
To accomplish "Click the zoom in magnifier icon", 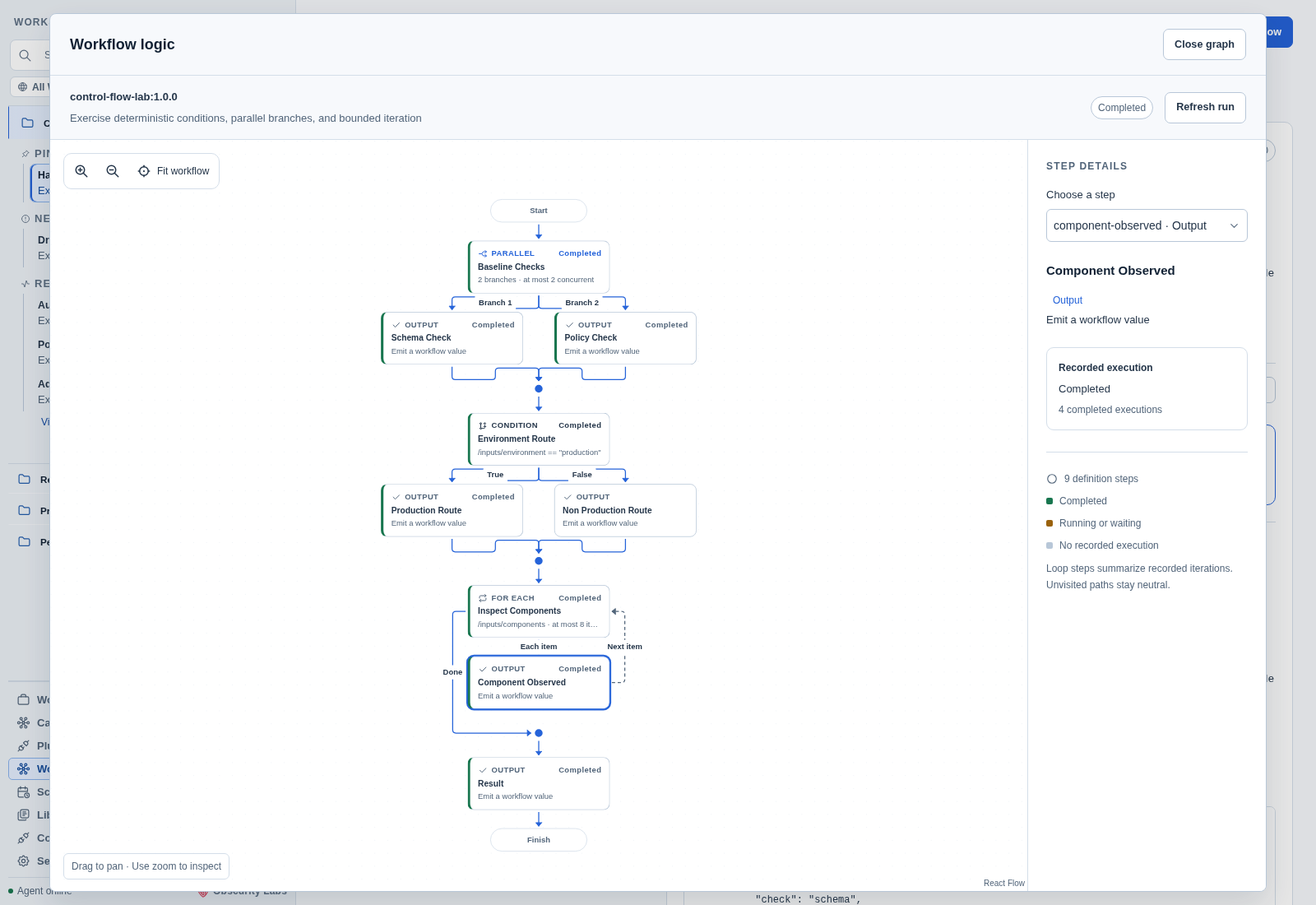I will pos(81,171).
